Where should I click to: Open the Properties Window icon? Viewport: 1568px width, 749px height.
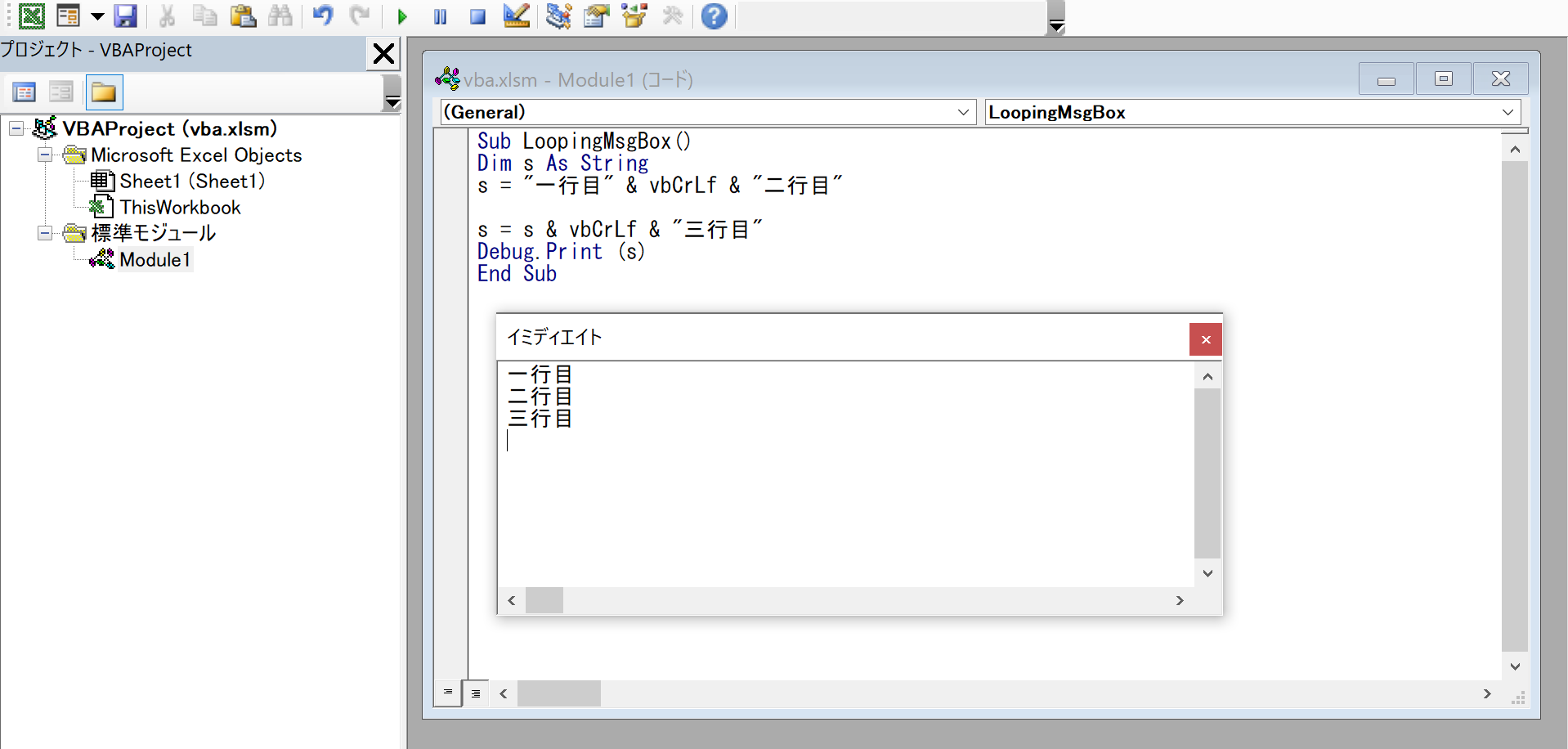click(598, 16)
